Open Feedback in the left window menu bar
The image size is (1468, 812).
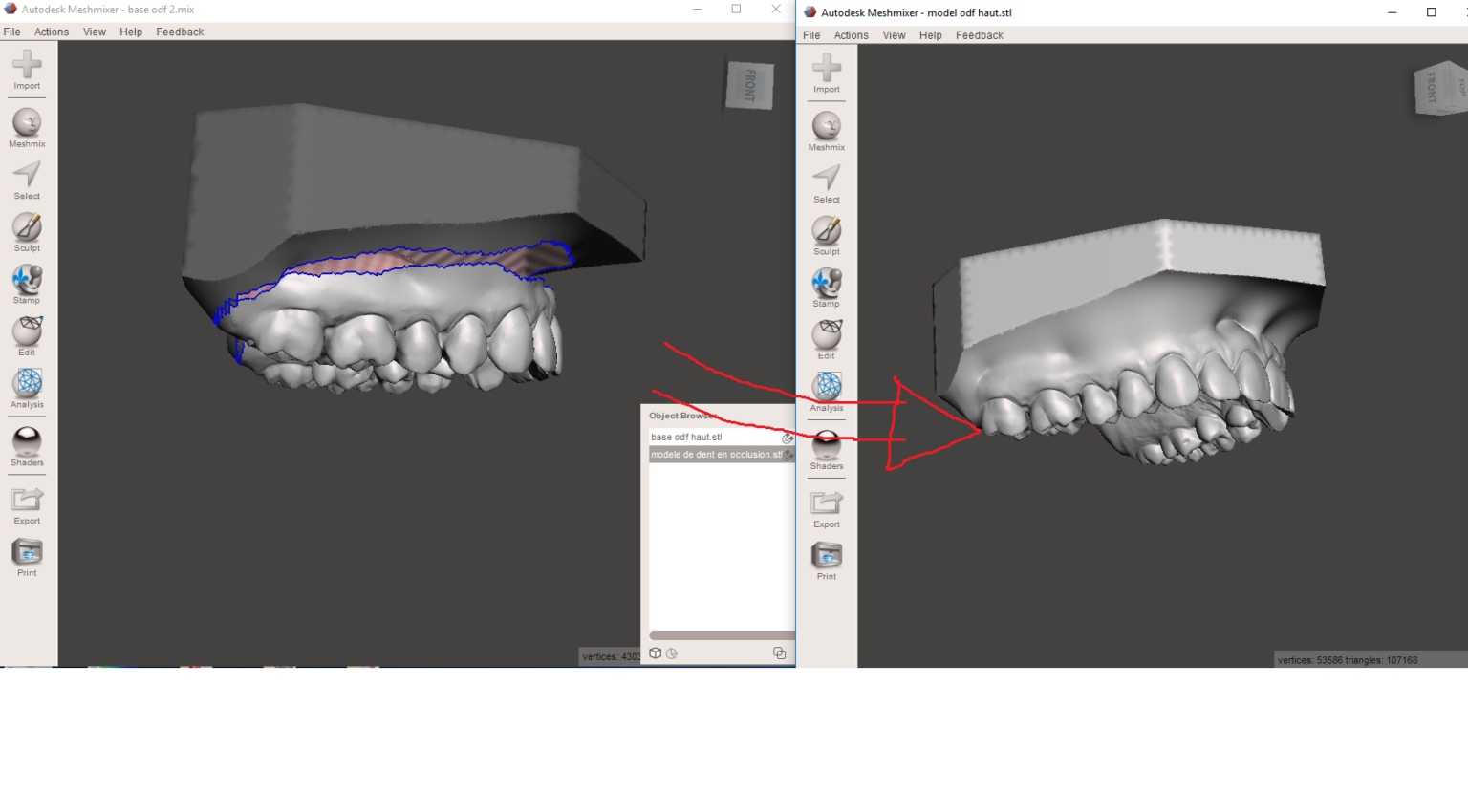[180, 32]
